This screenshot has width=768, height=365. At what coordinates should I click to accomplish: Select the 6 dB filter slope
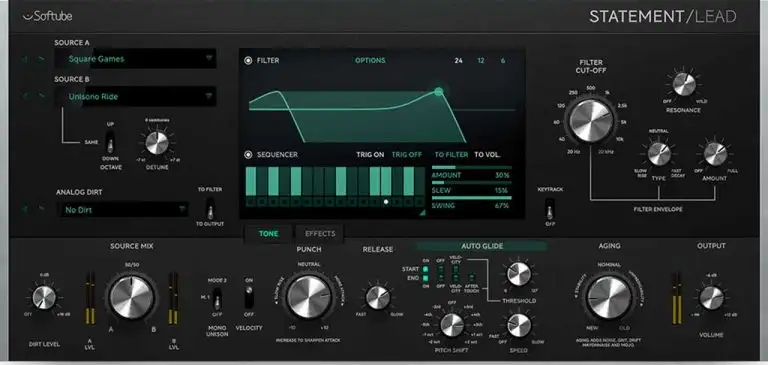[x=503, y=61]
